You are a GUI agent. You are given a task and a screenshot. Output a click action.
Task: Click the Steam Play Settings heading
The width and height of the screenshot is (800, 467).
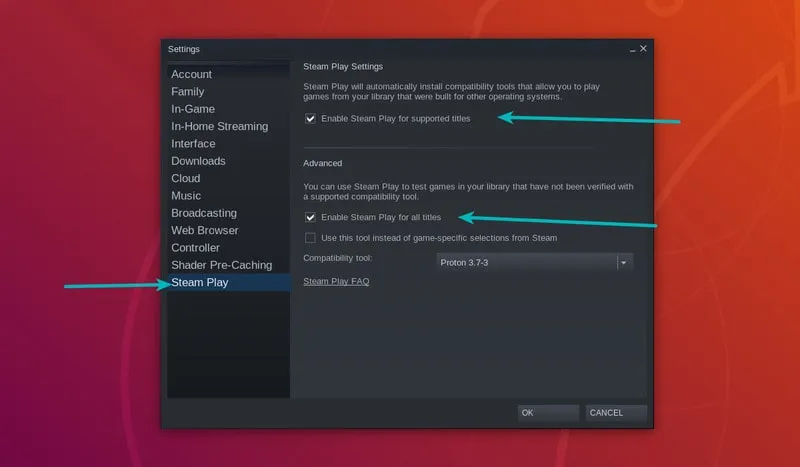pyautogui.click(x=343, y=66)
